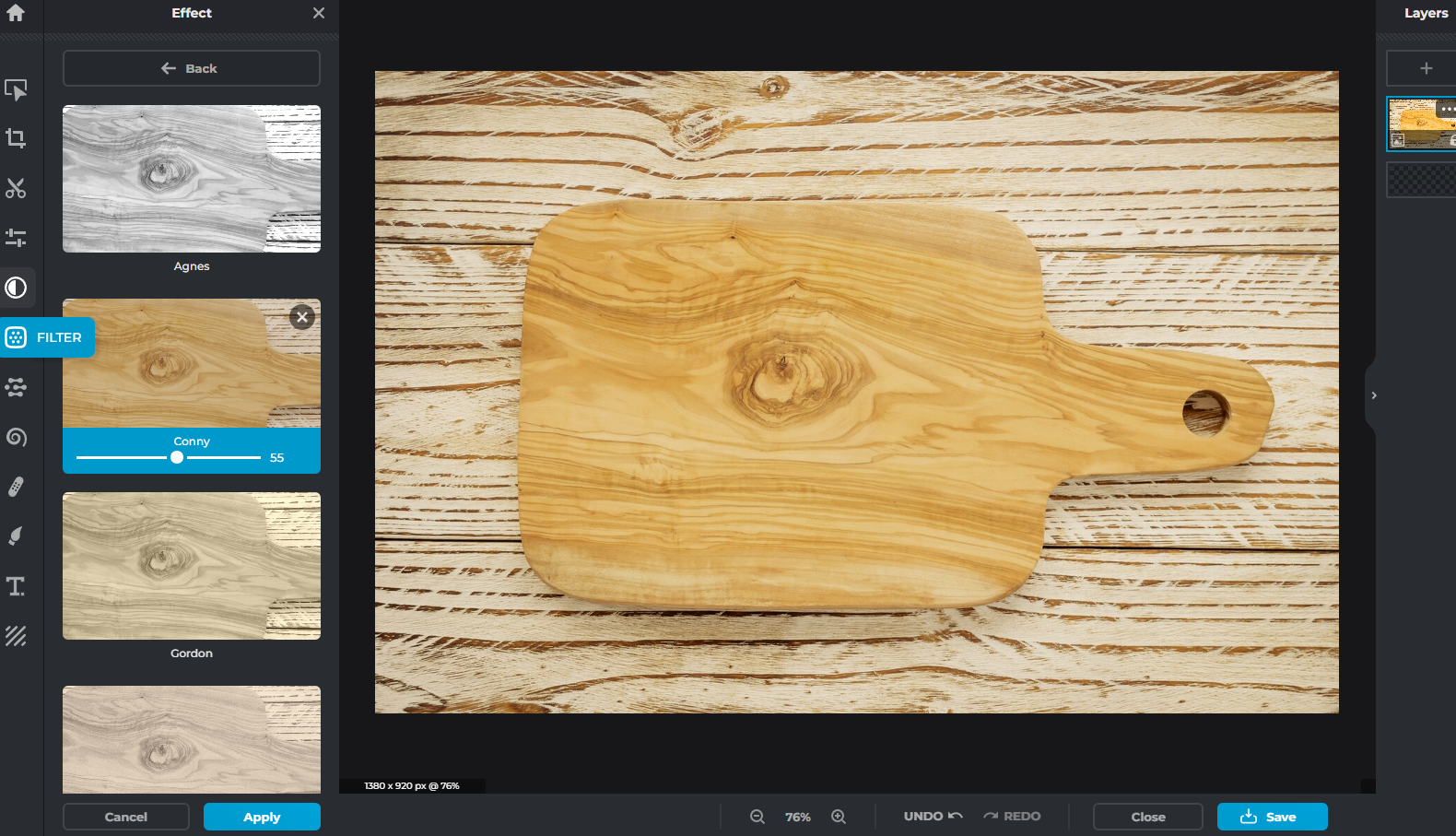Image resolution: width=1456 pixels, height=836 pixels.
Task: Save the edited image
Action: 1272,817
